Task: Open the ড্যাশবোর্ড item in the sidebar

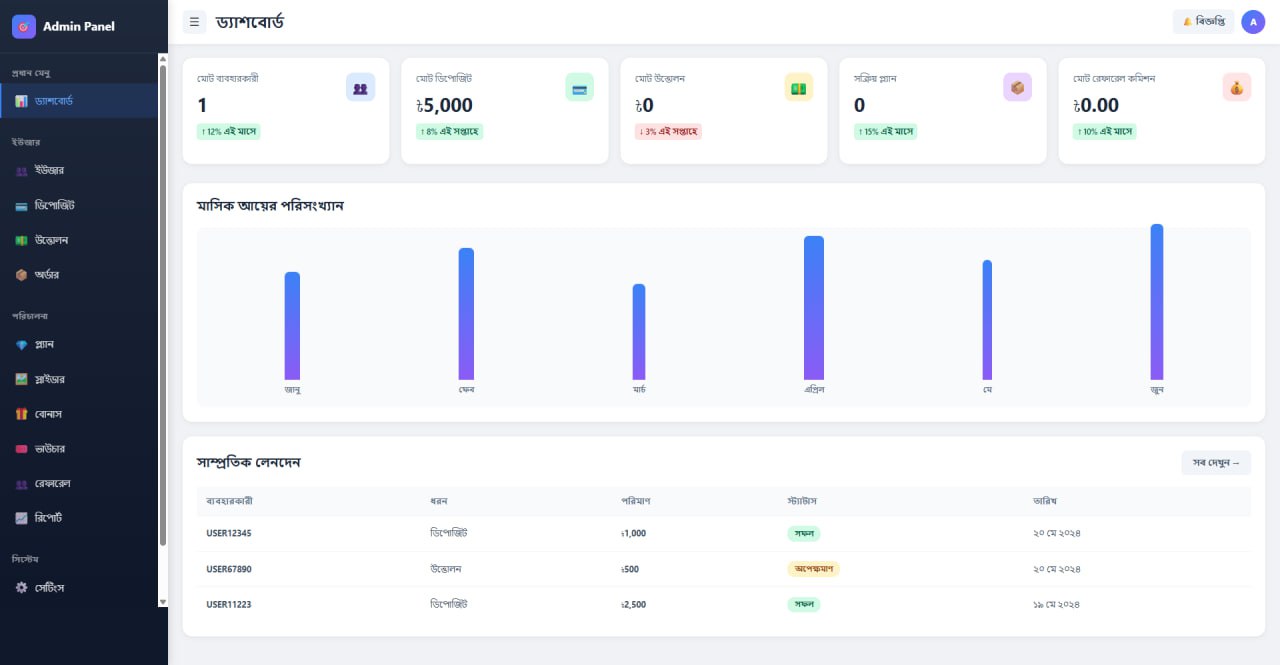Action: point(54,101)
